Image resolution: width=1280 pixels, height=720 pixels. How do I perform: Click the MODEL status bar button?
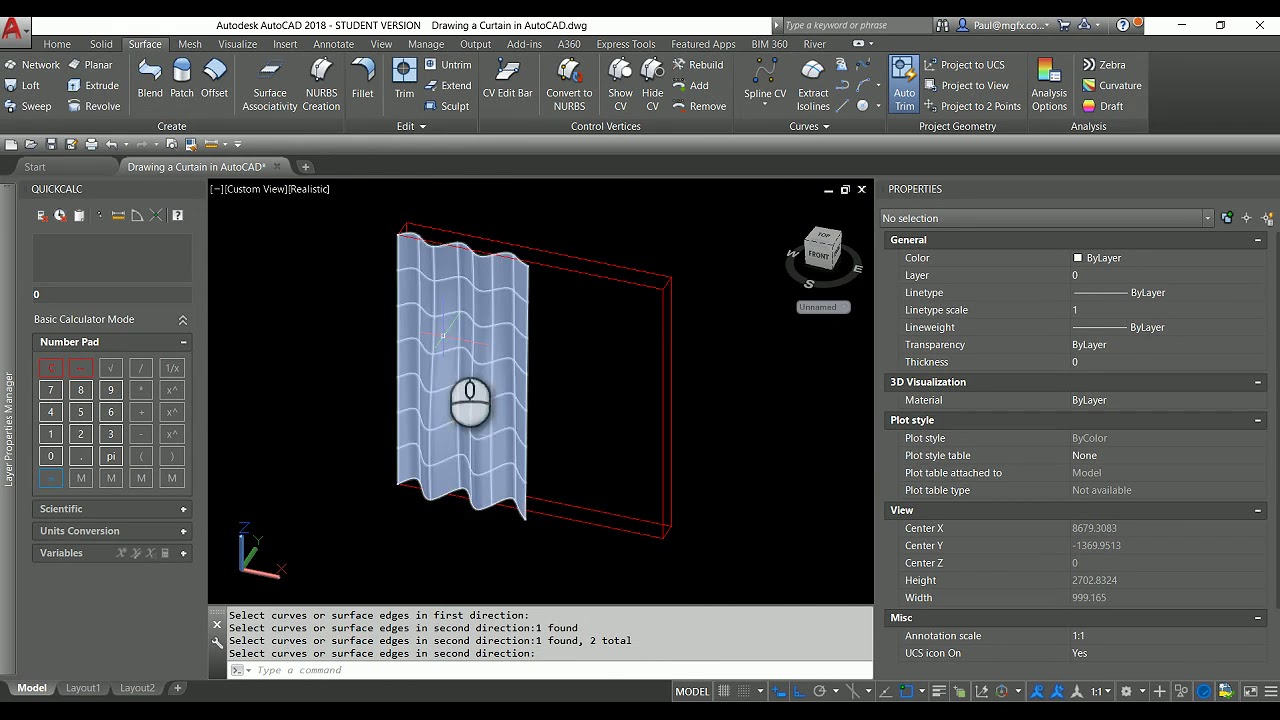pyautogui.click(x=692, y=691)
